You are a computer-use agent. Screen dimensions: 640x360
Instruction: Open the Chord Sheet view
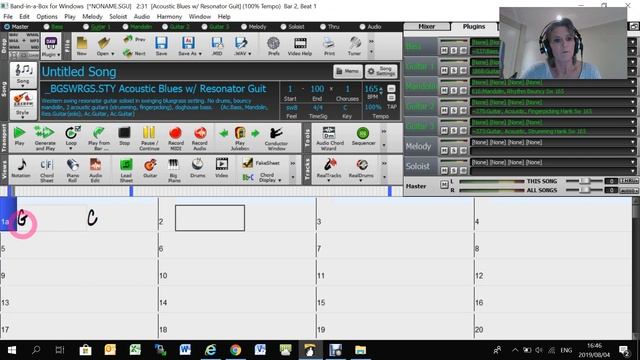[x=47, y=170]
